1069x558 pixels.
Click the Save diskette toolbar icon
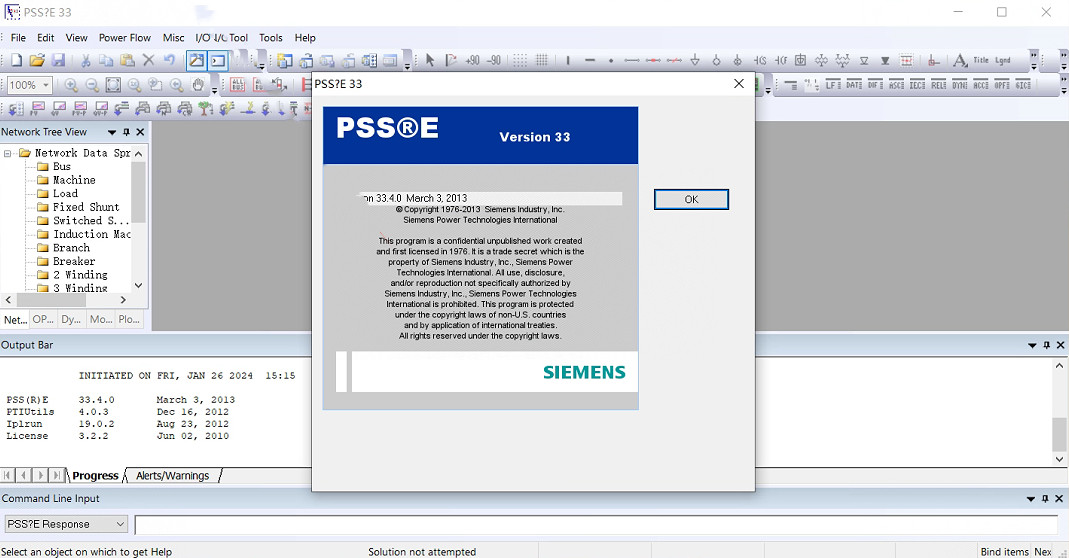click(59, 61)
